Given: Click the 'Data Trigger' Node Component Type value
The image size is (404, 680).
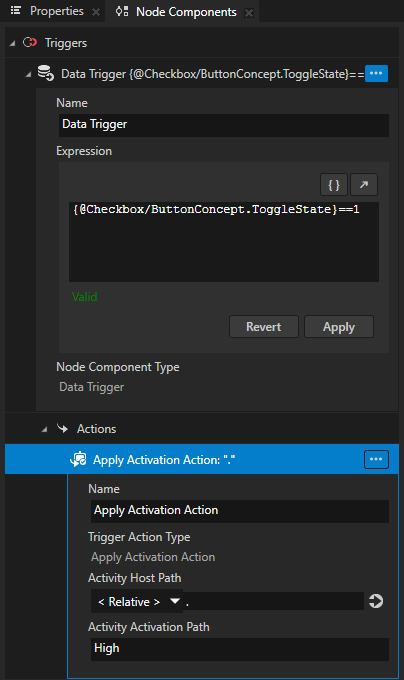Looking at the screenshot, I should (91, 387).
